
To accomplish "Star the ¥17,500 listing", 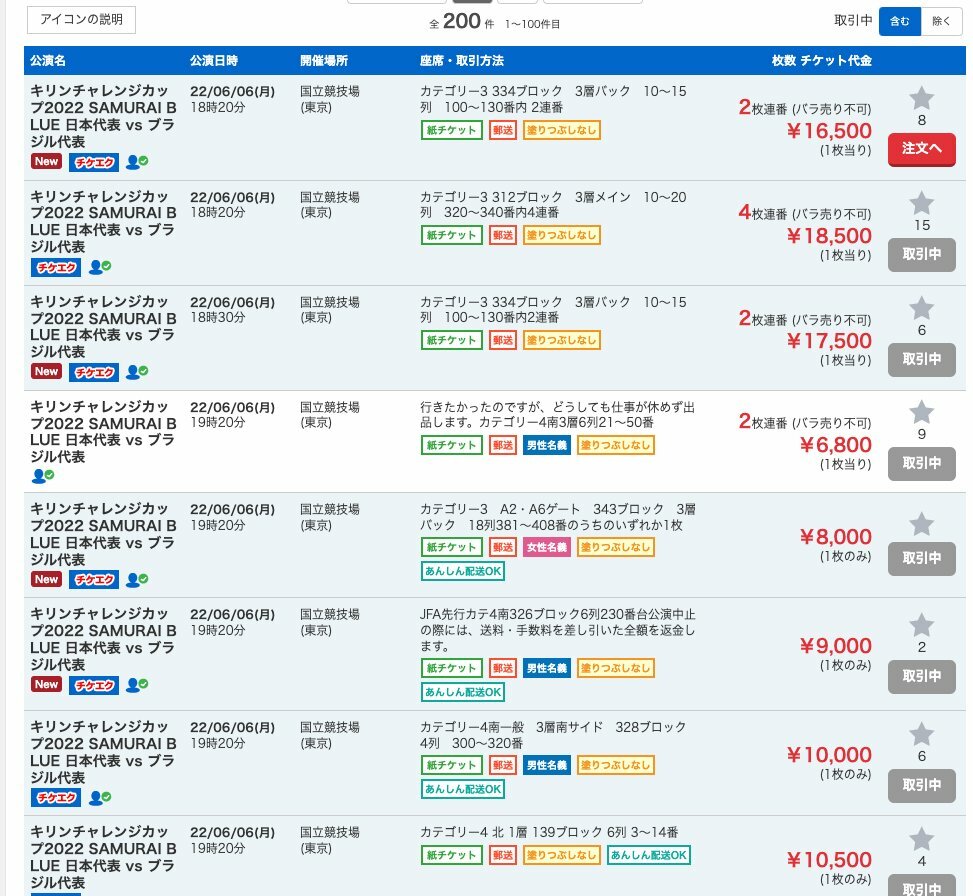I will pos(921,308).
